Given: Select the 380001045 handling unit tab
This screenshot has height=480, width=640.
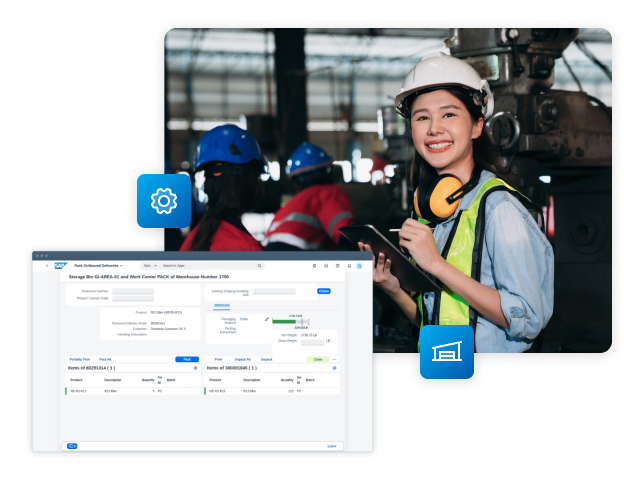Looking at the screenshot, I should coord(221,305).
